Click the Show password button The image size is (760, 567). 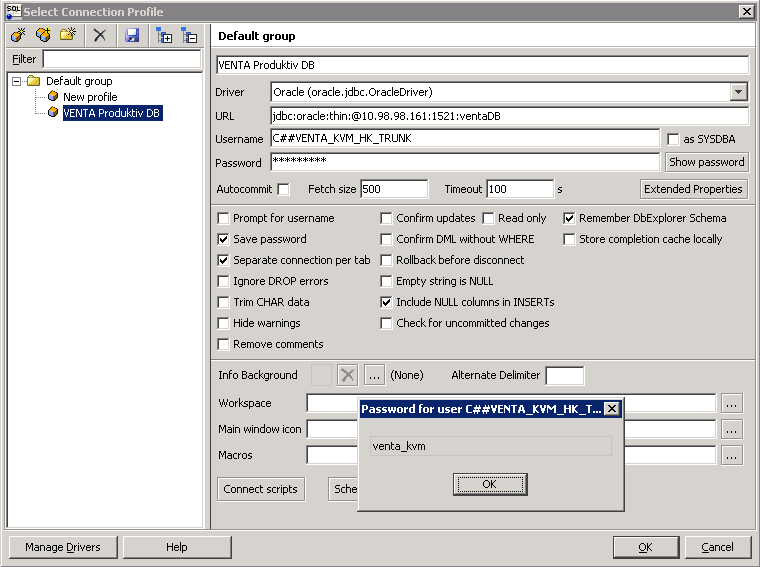[706, 162]
